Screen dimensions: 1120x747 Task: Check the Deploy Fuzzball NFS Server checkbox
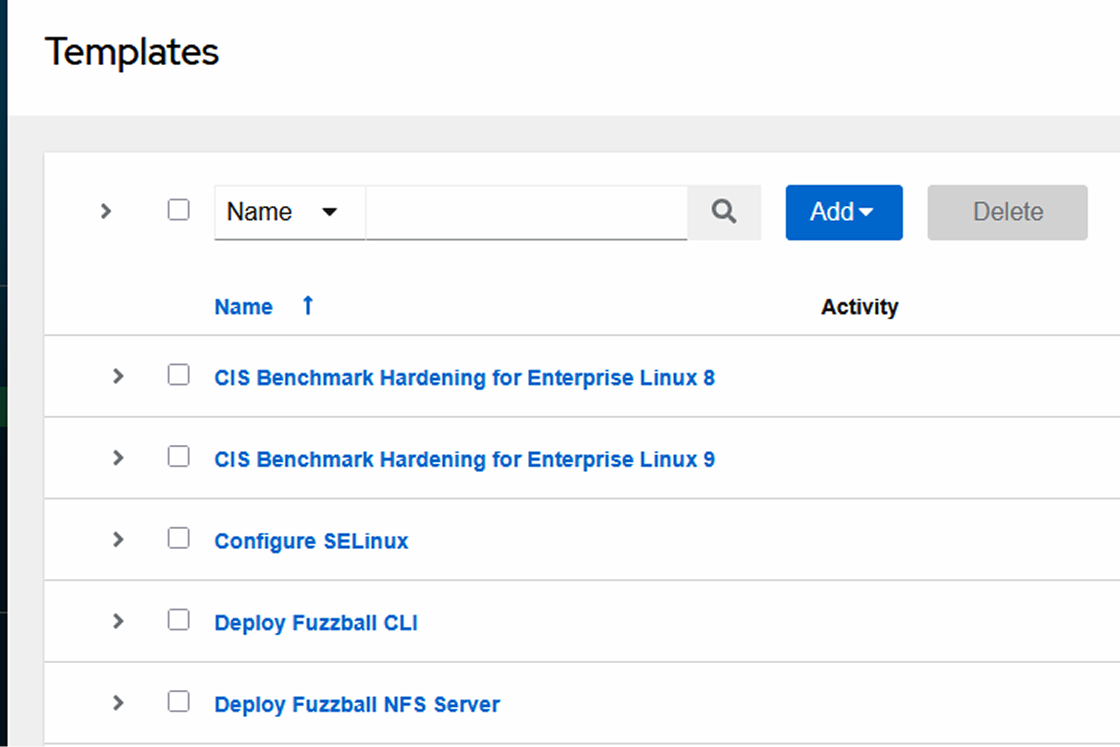click(178, 702)
